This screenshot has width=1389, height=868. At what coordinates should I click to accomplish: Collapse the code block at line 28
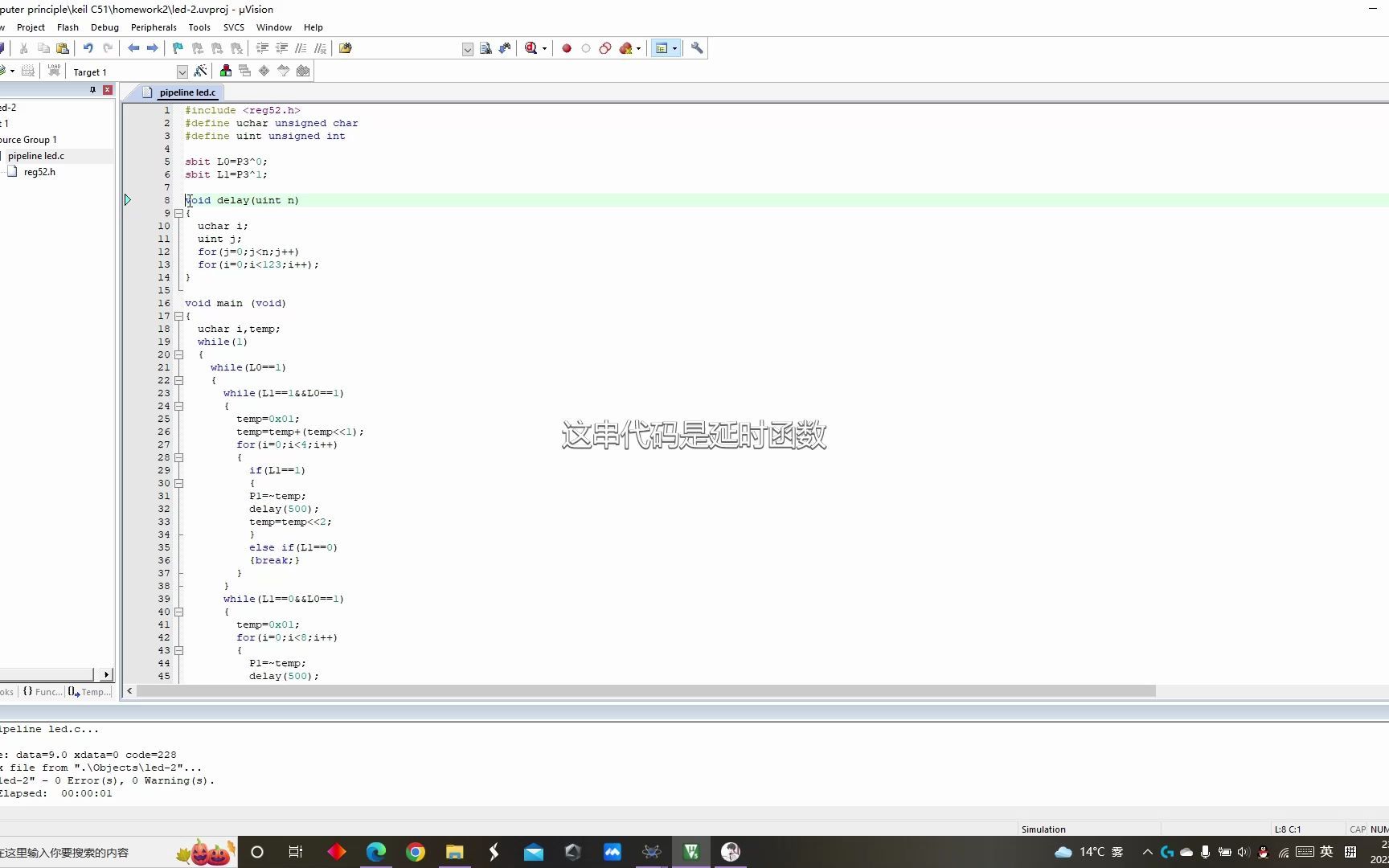pos(178,457)
